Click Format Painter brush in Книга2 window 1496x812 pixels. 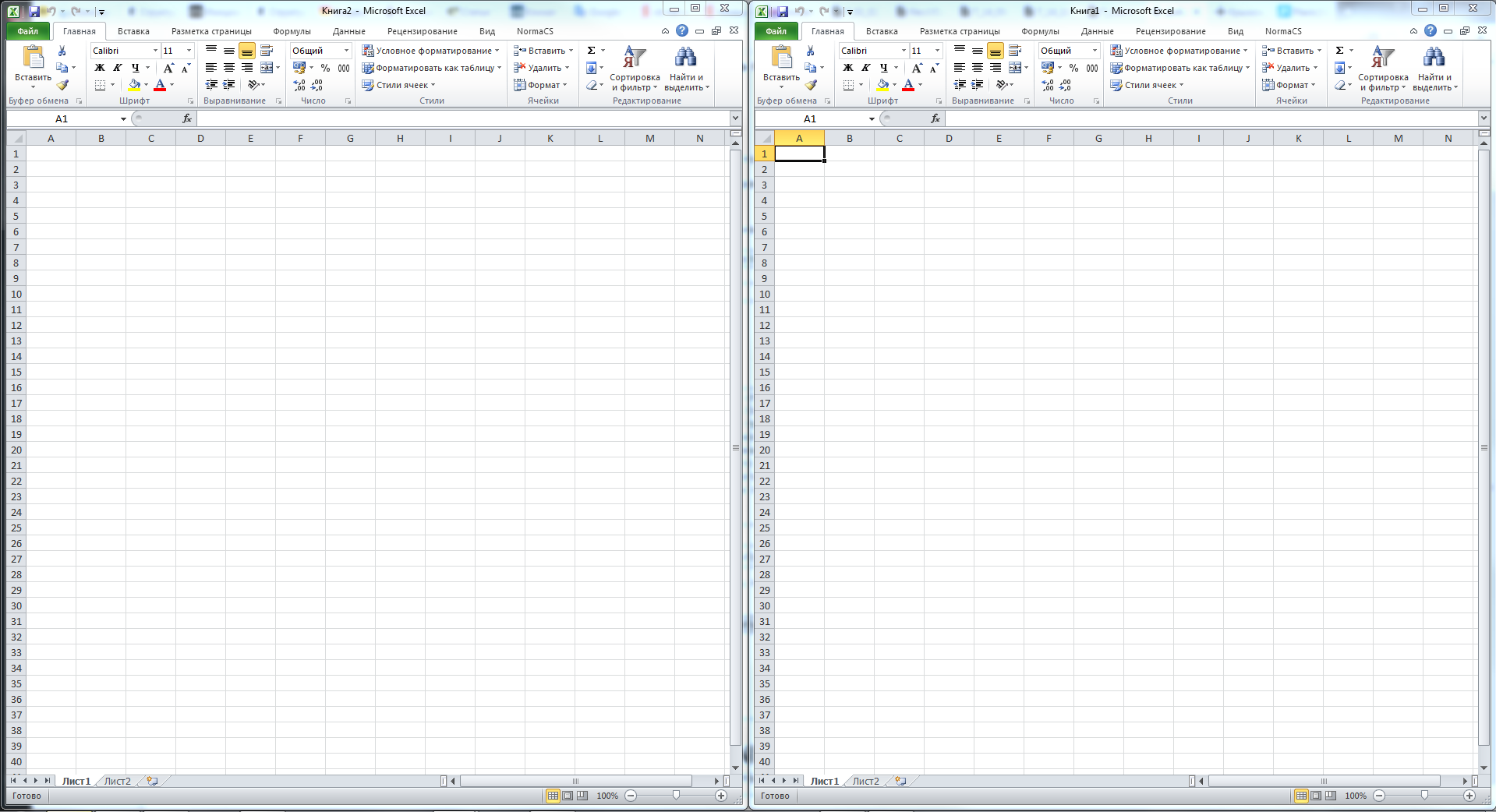click(62, 85)
